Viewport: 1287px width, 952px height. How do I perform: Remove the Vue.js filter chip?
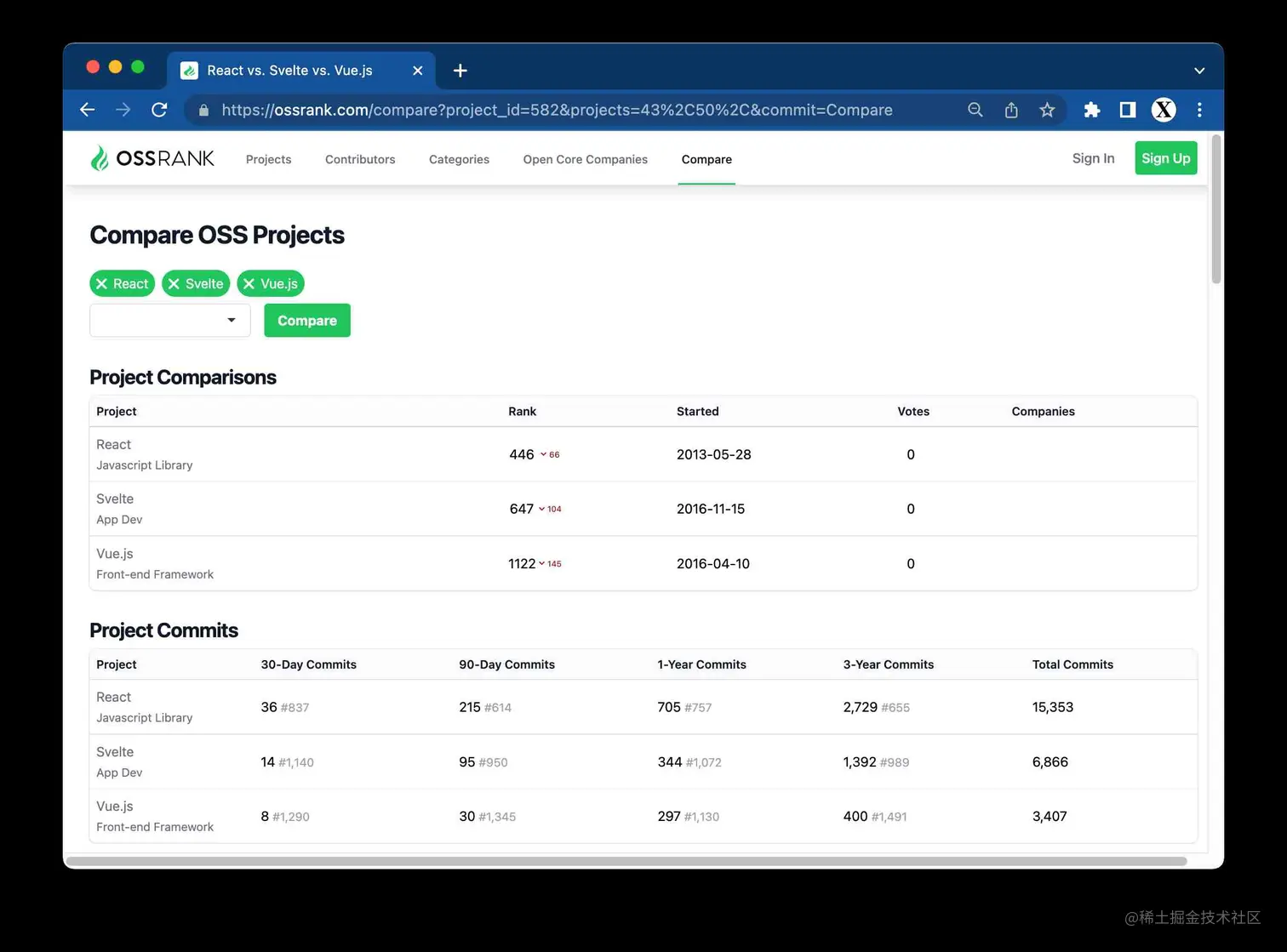coord(249,283)
